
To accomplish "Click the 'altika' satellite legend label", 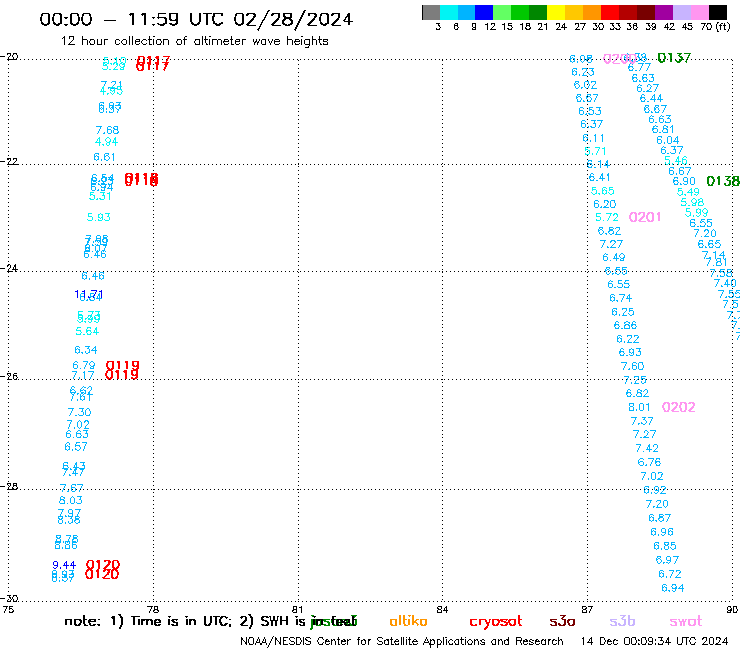I will (x=408, y=621).
